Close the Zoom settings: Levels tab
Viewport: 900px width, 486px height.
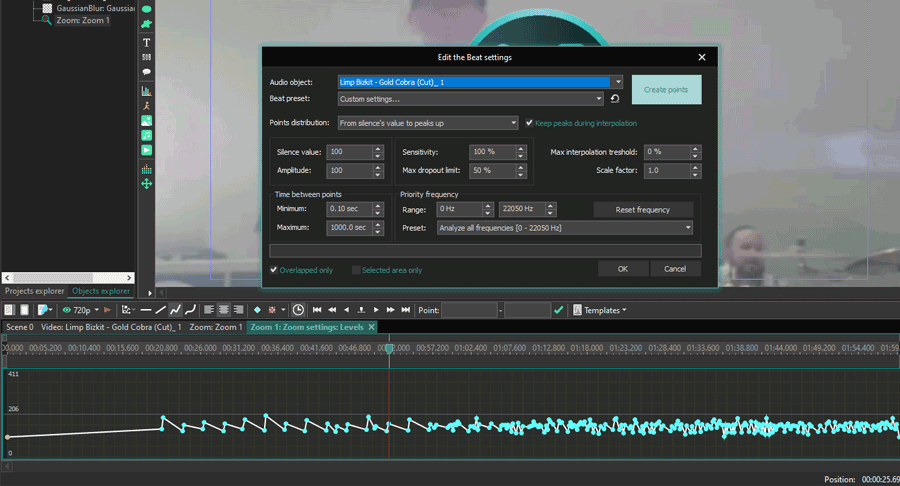pyautogui.click(x=371, y=327)
